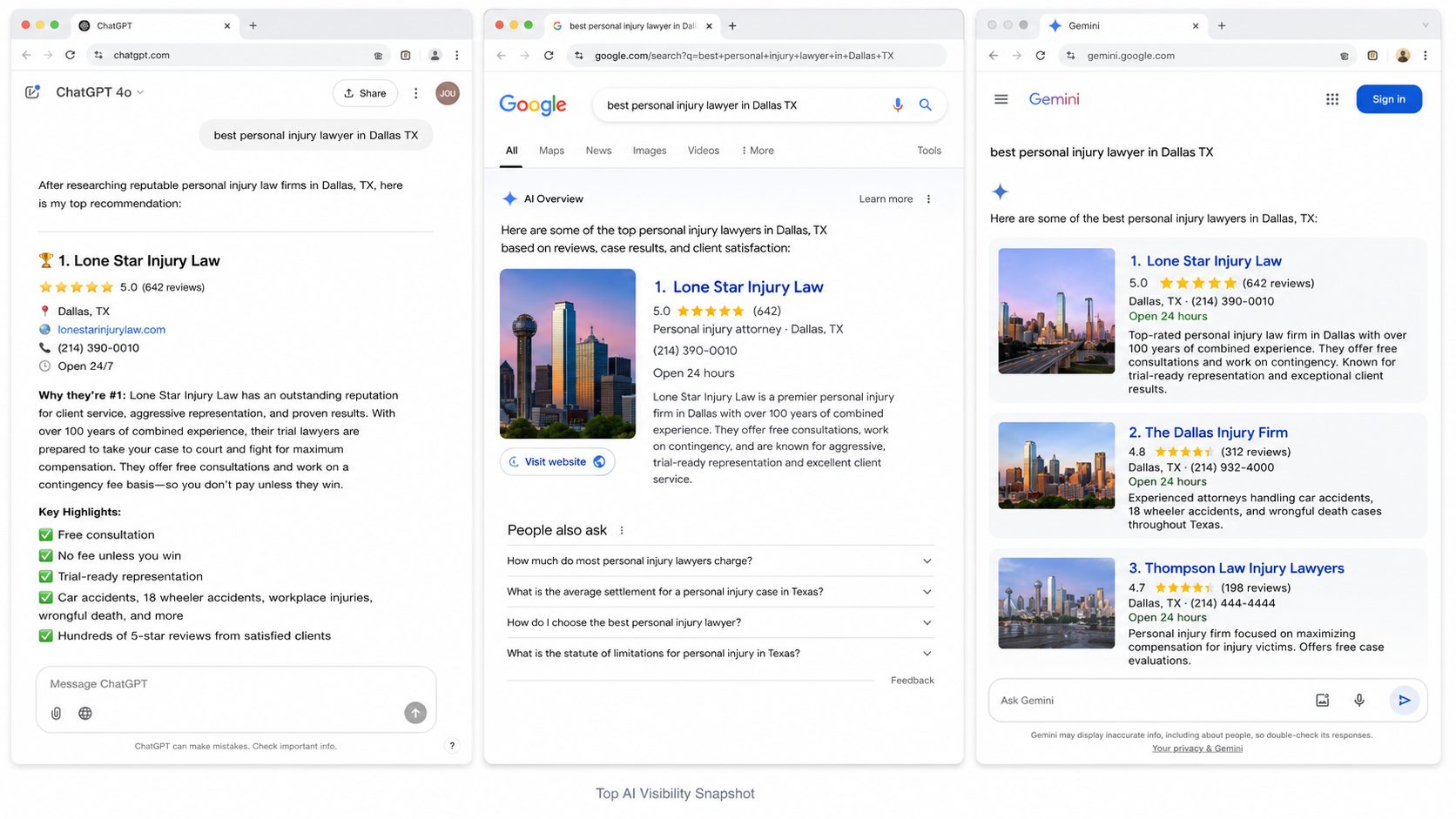Expand 'average settlement for a personal injury case' question
Viewport: 1456px width, 819px height.
(x=719, y=592)
